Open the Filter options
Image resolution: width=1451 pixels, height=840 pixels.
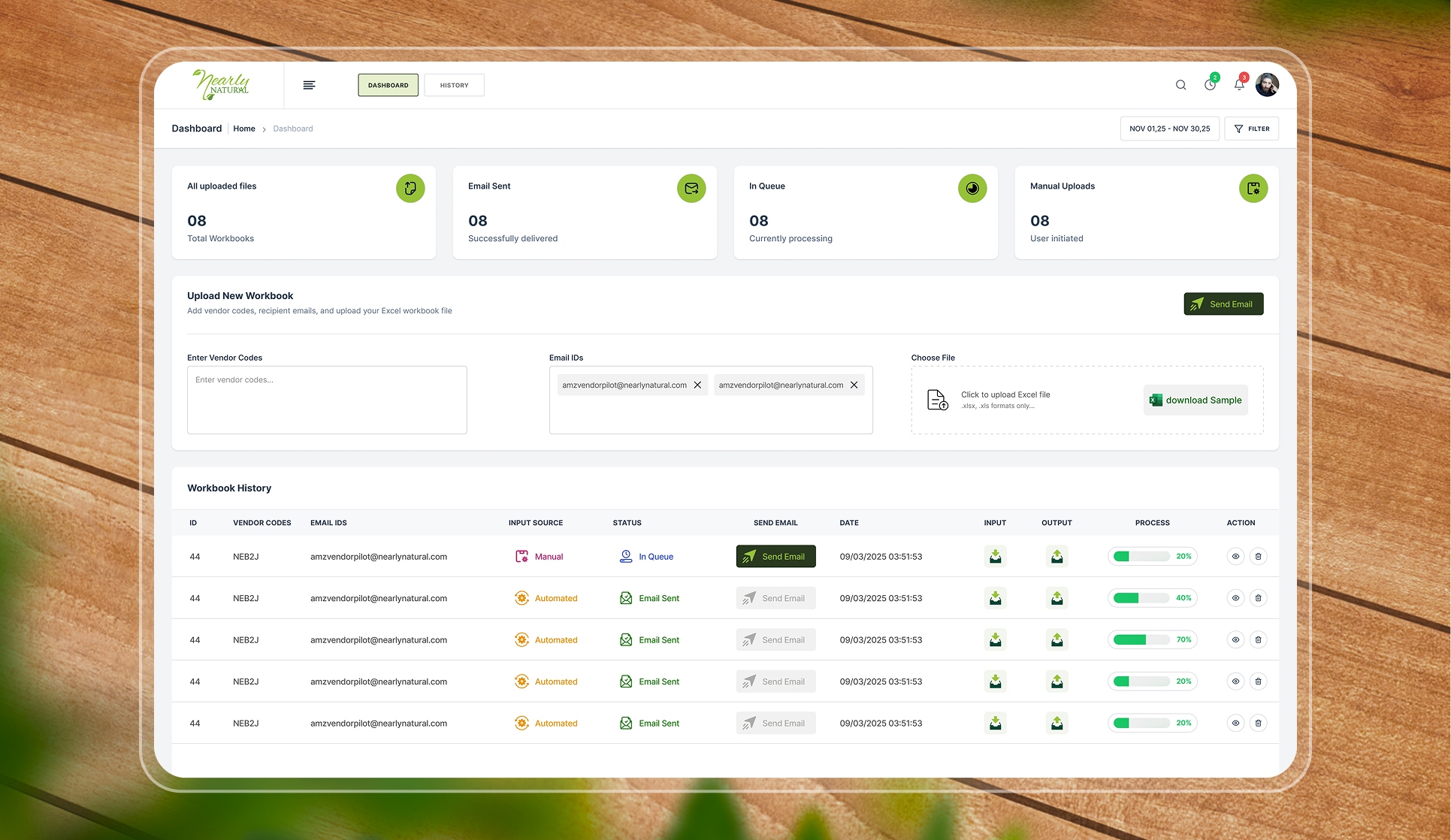[1251, 128]
